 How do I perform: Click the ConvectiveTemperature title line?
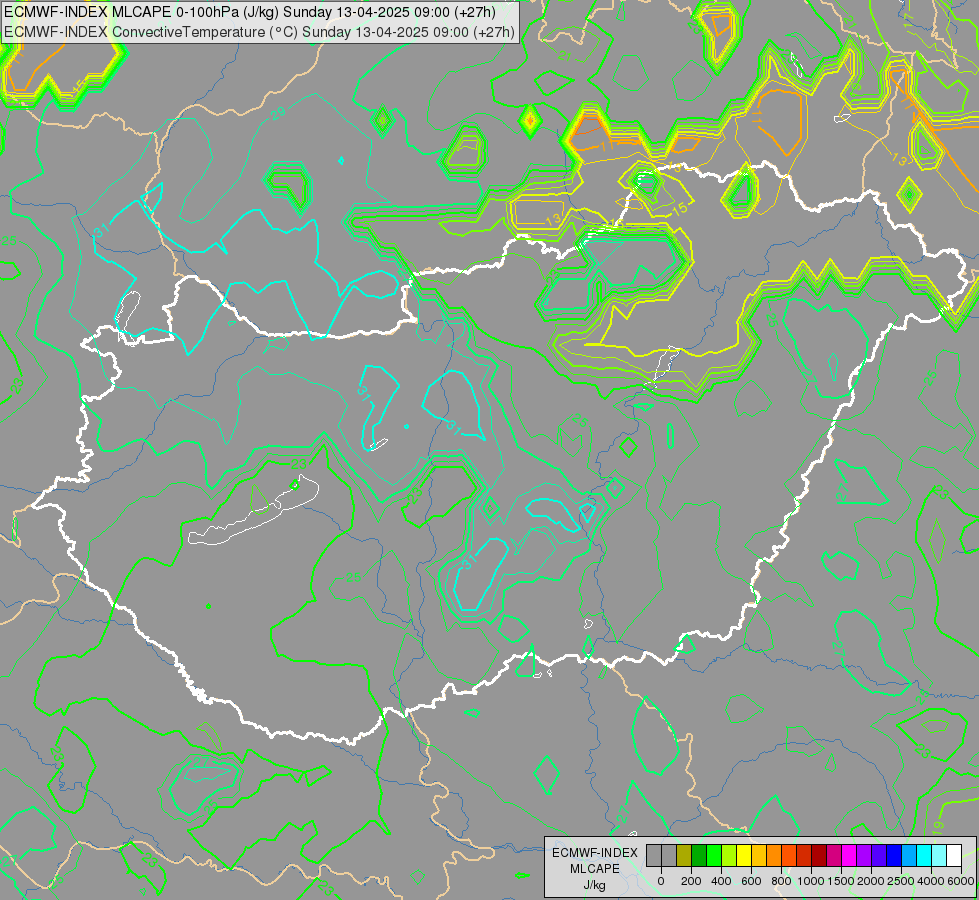(x=259, y=32)
